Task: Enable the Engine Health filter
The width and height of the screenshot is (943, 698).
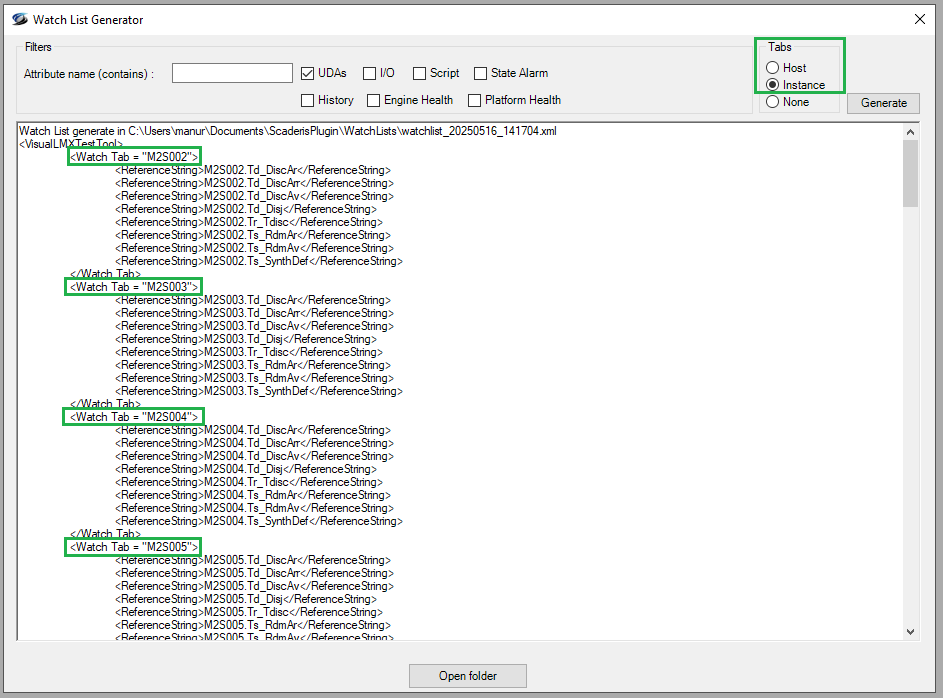Action: pos(374,100)
